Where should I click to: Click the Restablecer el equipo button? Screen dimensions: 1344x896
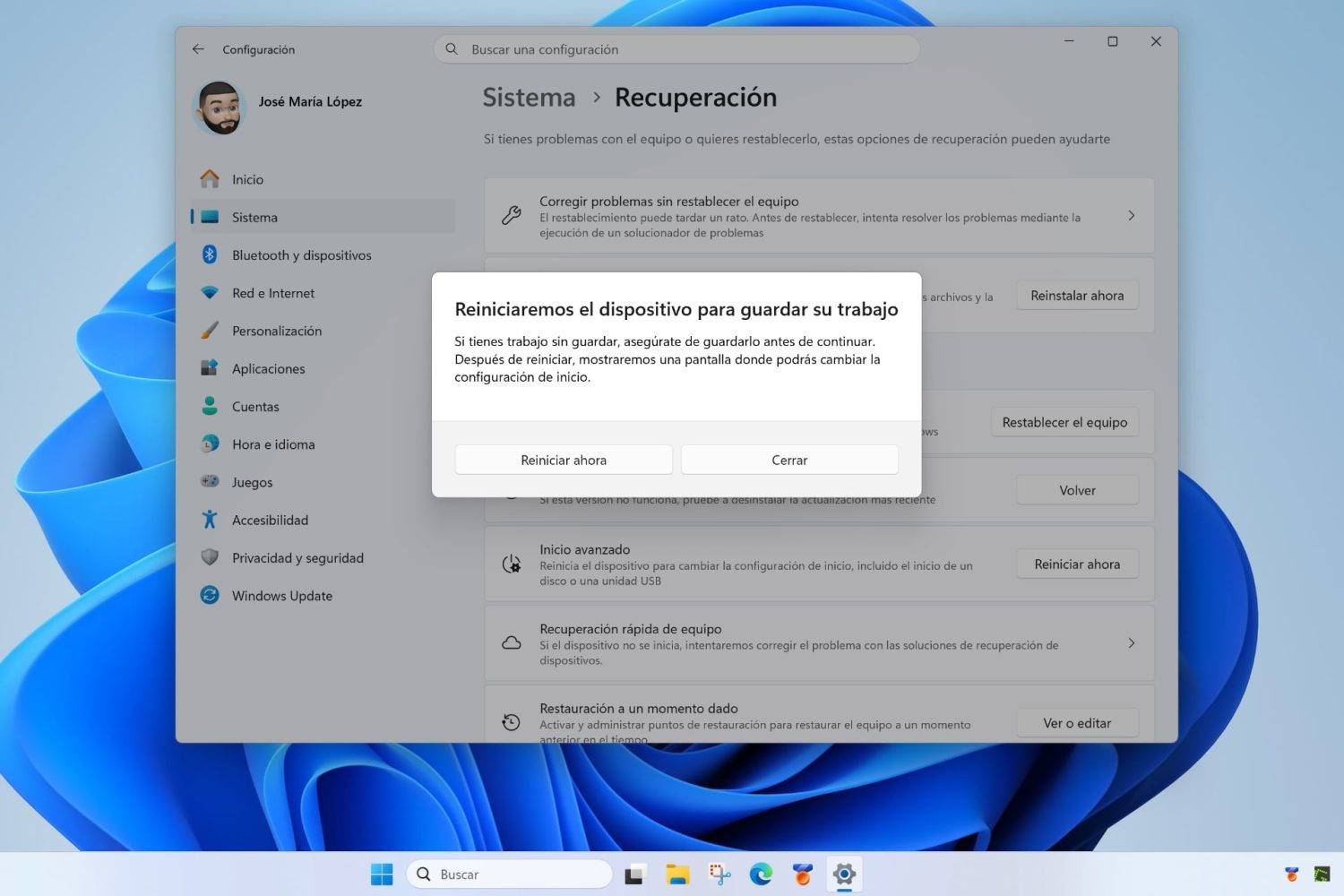1064,422
